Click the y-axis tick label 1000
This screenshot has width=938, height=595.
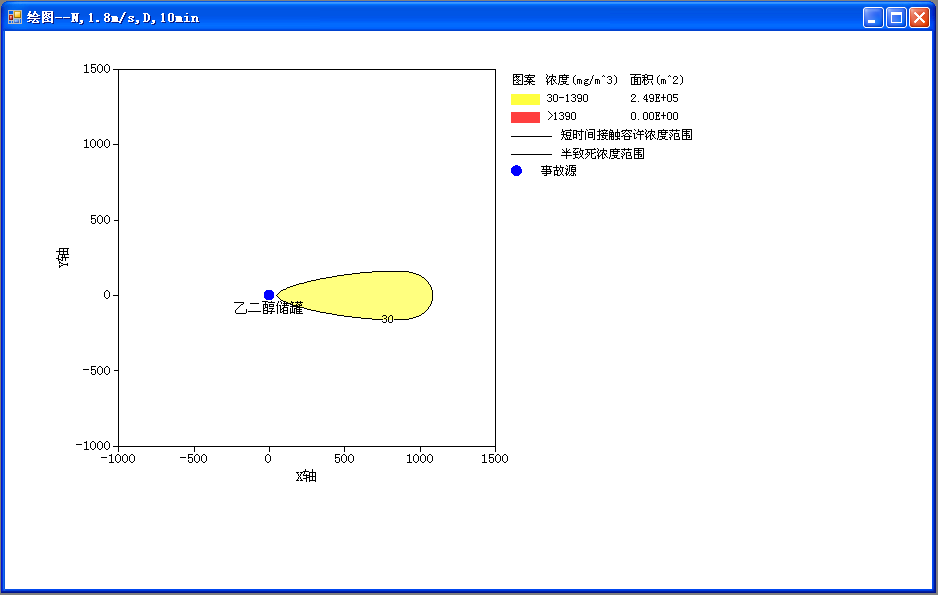(x=97, y=144)
